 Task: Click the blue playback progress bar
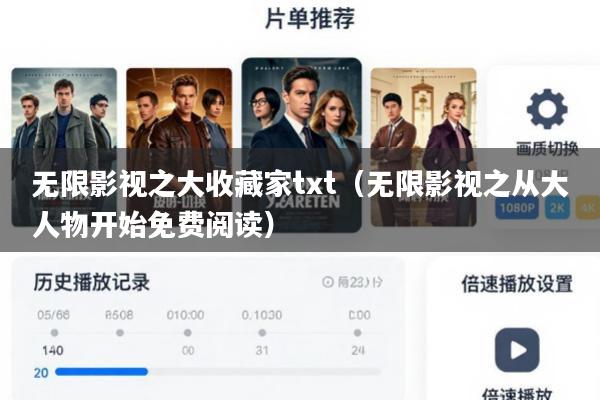(x=101, y=371)
